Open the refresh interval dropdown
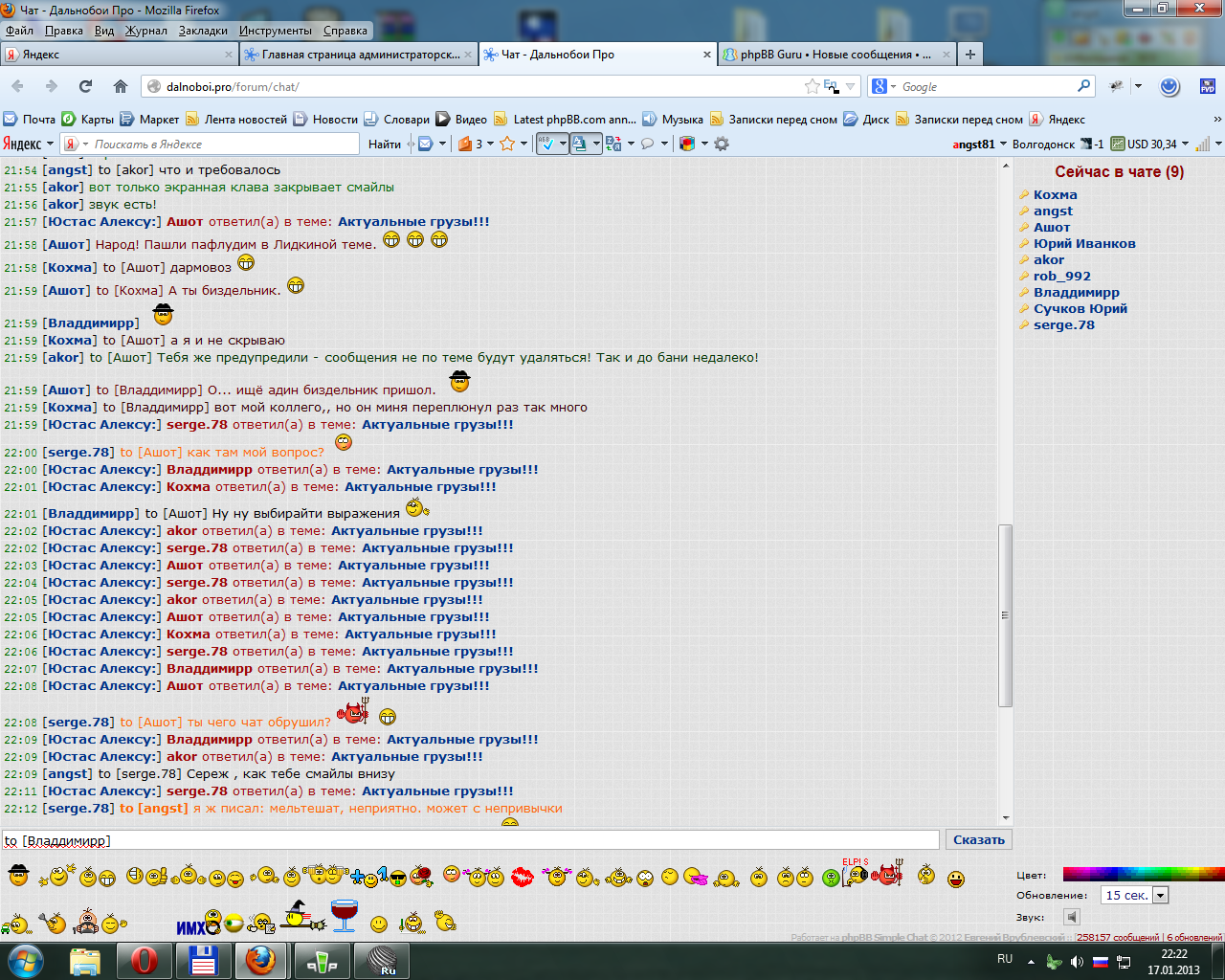 point(1160,895)
